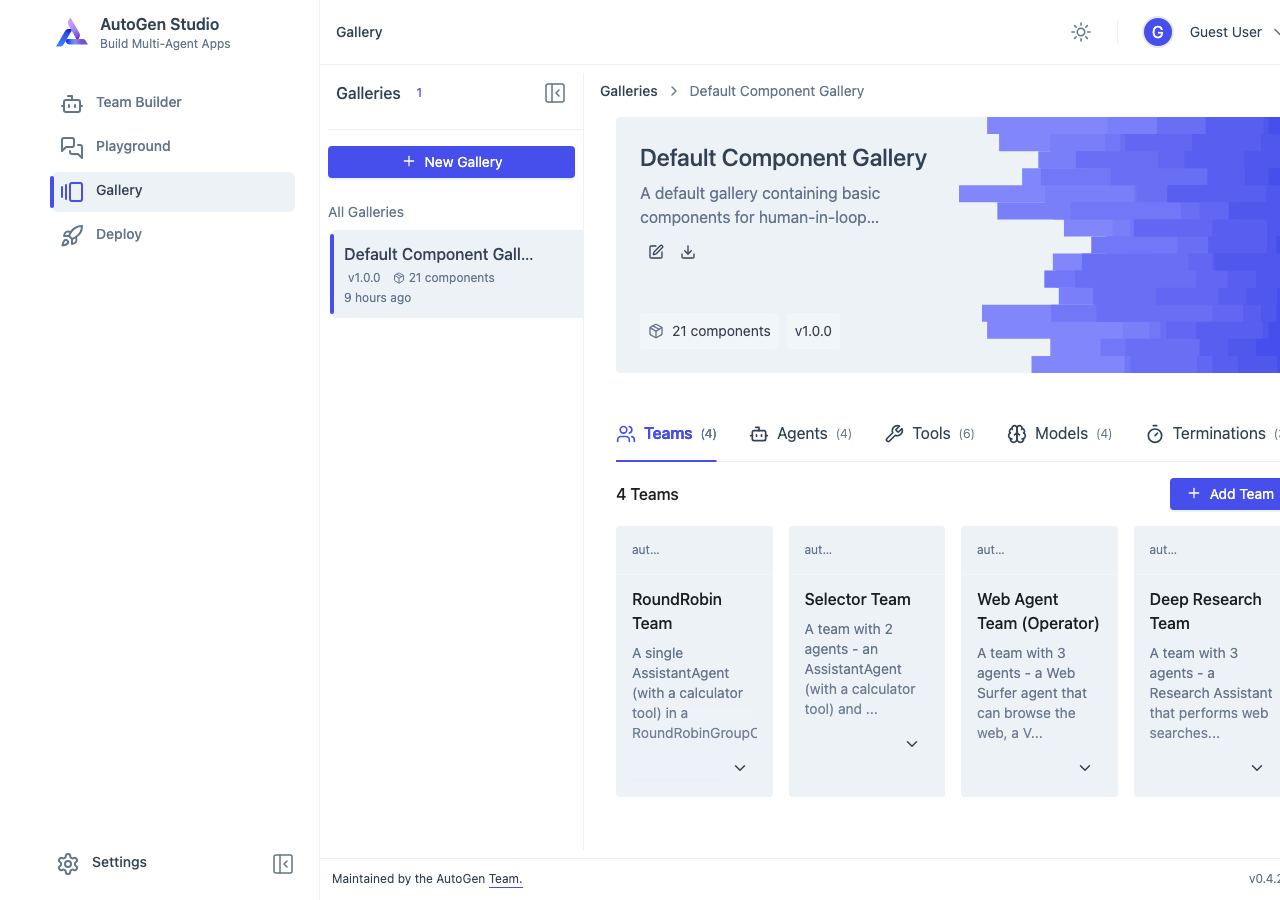The image size is (1280, 900).
Task: Switch to the Tools tab
Action: 929,434
